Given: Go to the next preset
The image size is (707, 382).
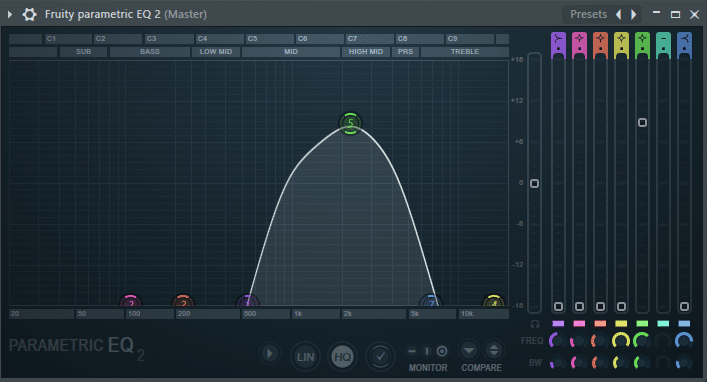Looking at the screenshot, I should click(634, 14).
